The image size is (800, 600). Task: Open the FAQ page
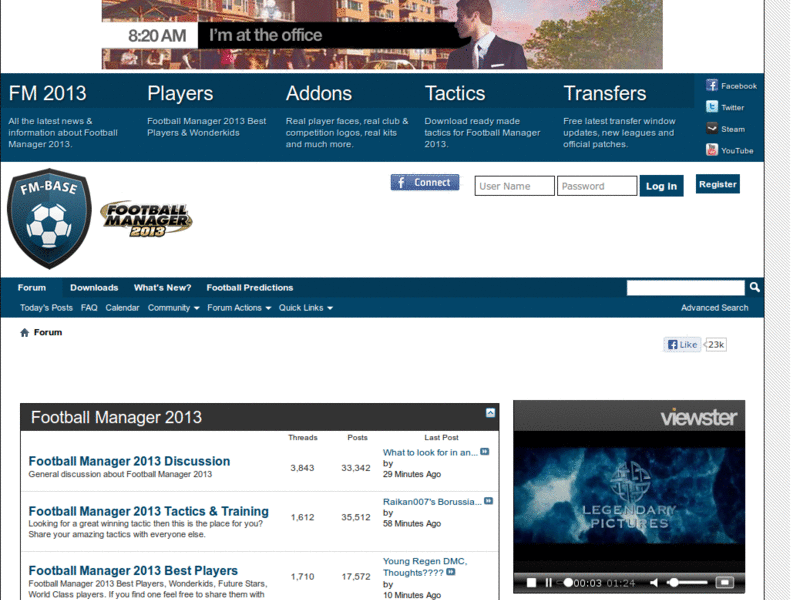[x=89, y=308]
